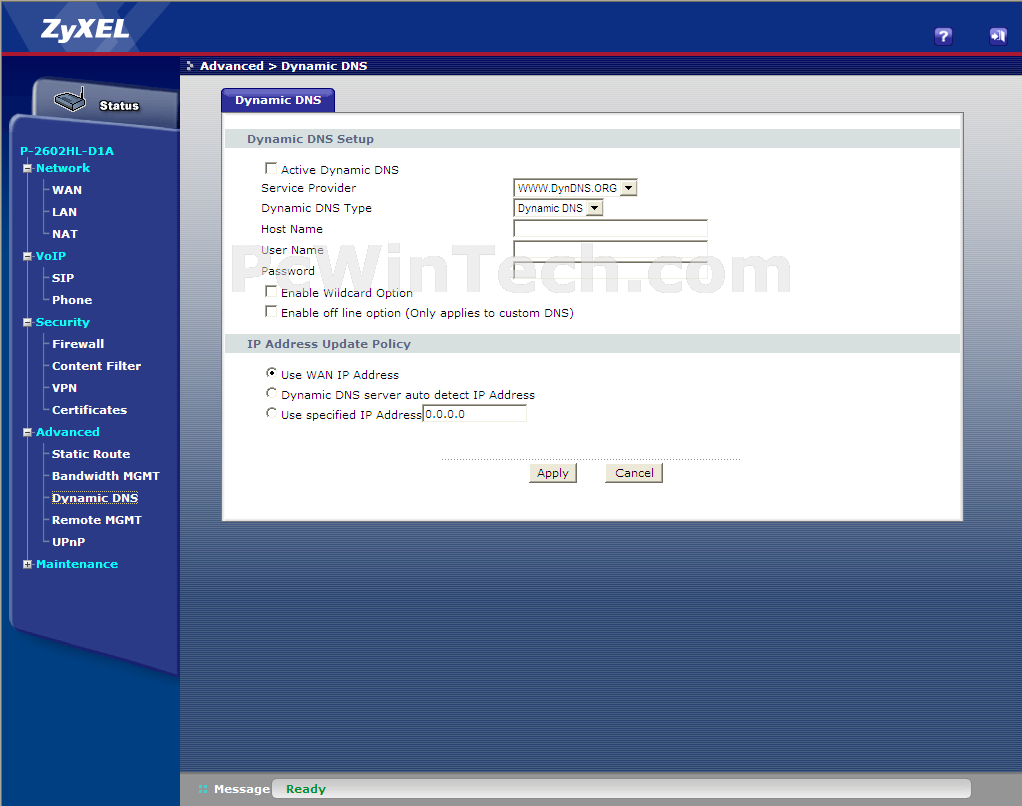Screen dimensions: 1022x806
Task: Open the VPN page
Action: pyautogui.click(x=65, y=388)
